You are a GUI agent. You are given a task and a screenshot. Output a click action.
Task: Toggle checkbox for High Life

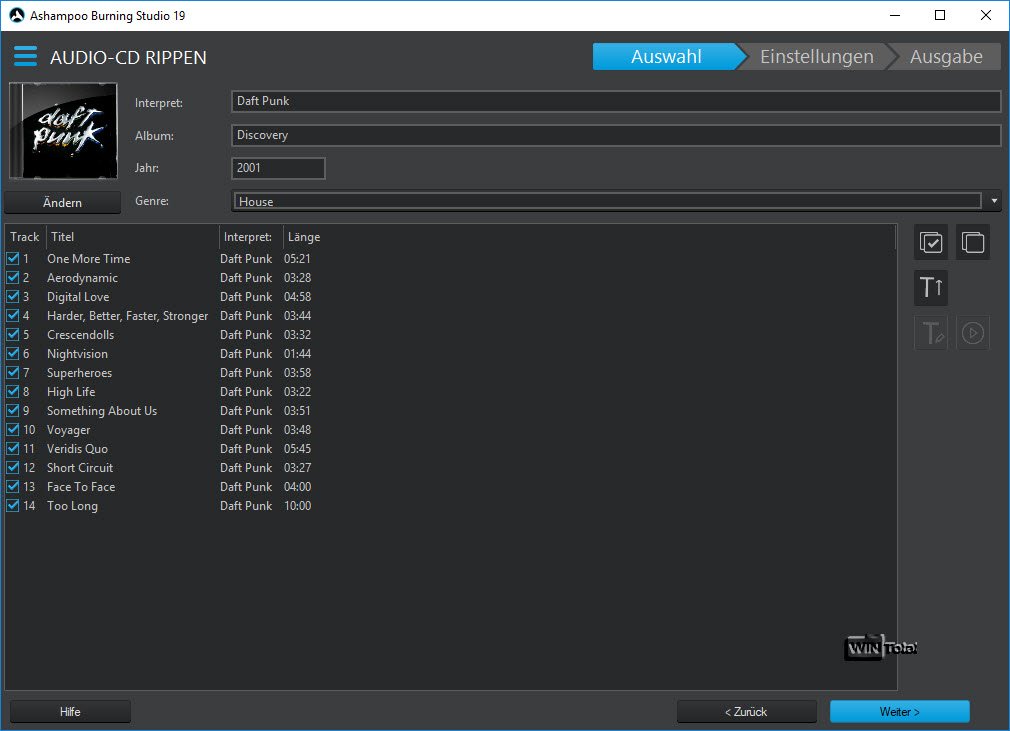pos(13,392)
